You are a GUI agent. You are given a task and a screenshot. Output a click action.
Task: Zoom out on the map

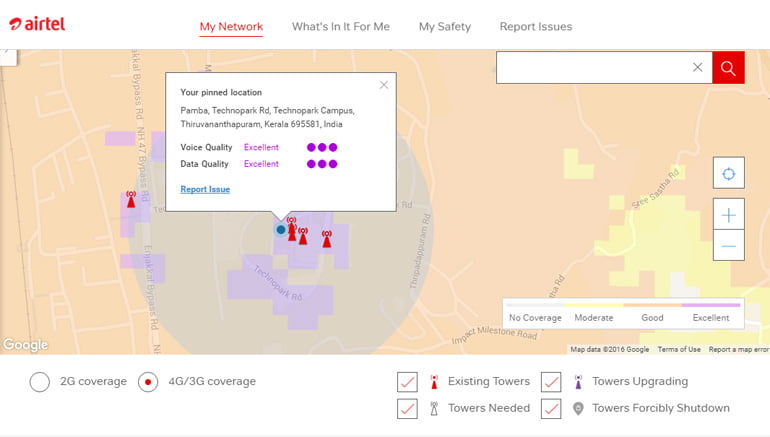click(729, 246)
